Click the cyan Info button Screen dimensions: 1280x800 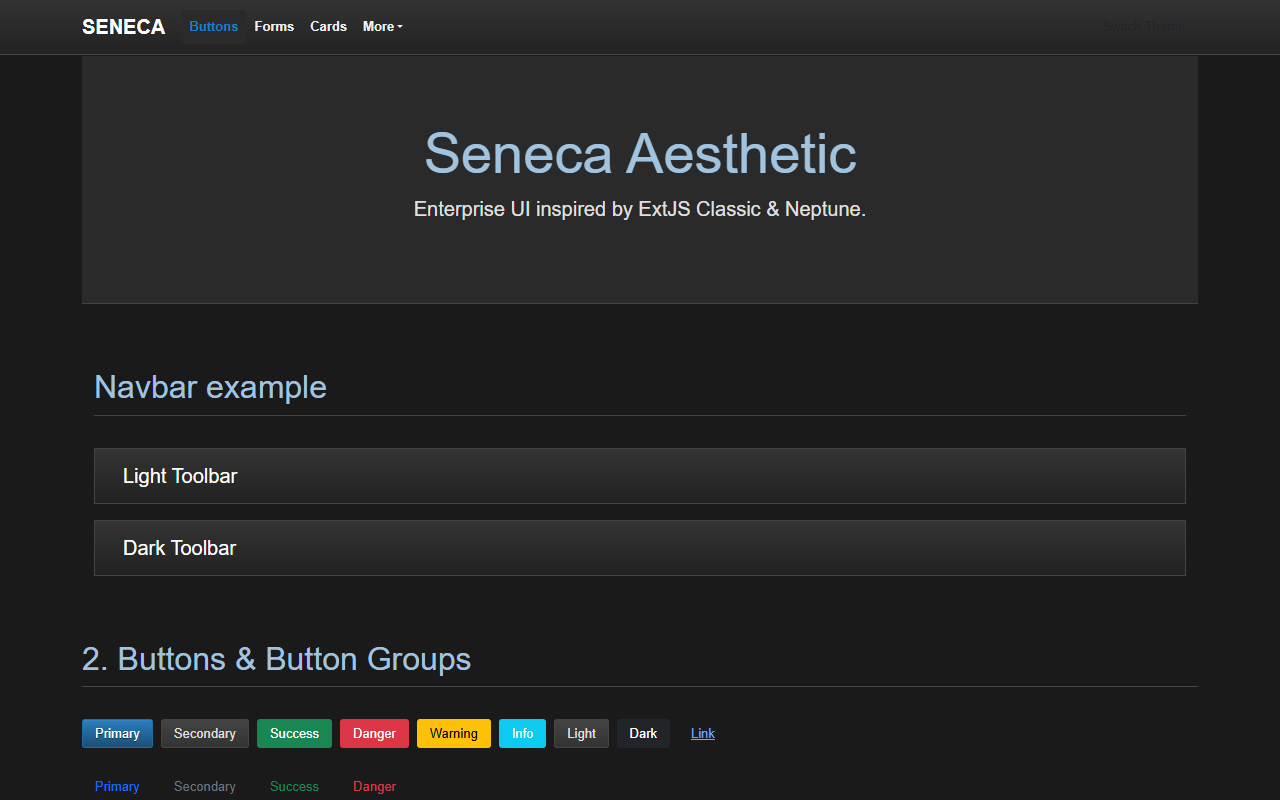tap(523, 734)
